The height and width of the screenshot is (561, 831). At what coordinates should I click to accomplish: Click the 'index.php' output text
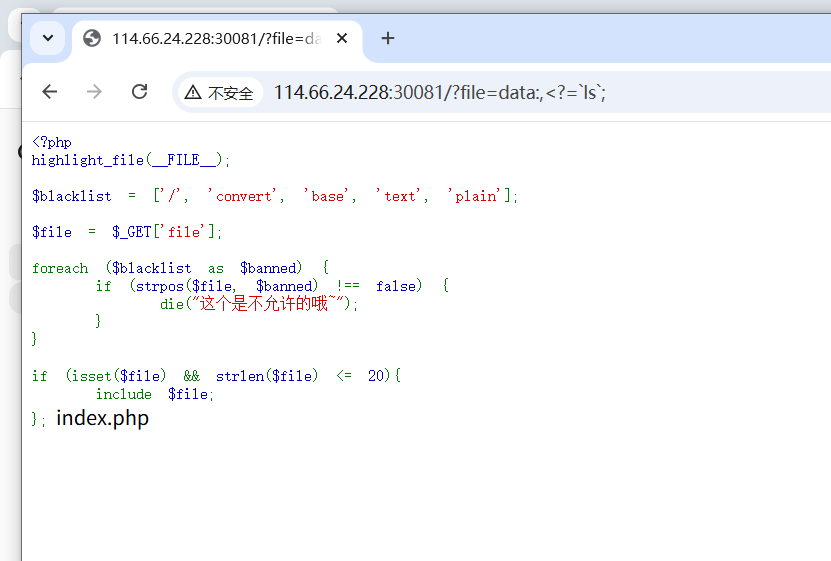102,418
